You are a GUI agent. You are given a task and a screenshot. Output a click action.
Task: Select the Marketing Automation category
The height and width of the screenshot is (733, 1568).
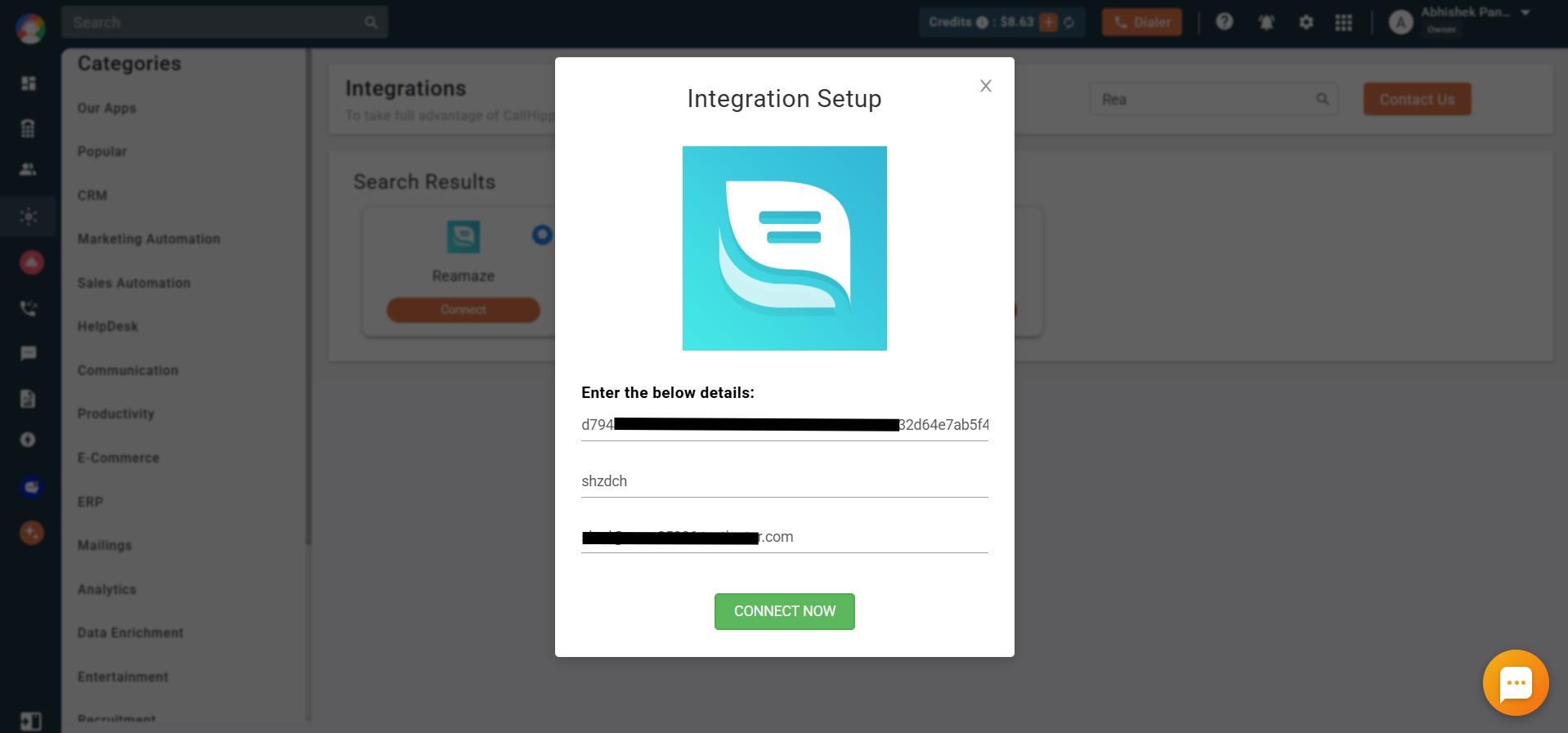(x=149, y=239)
